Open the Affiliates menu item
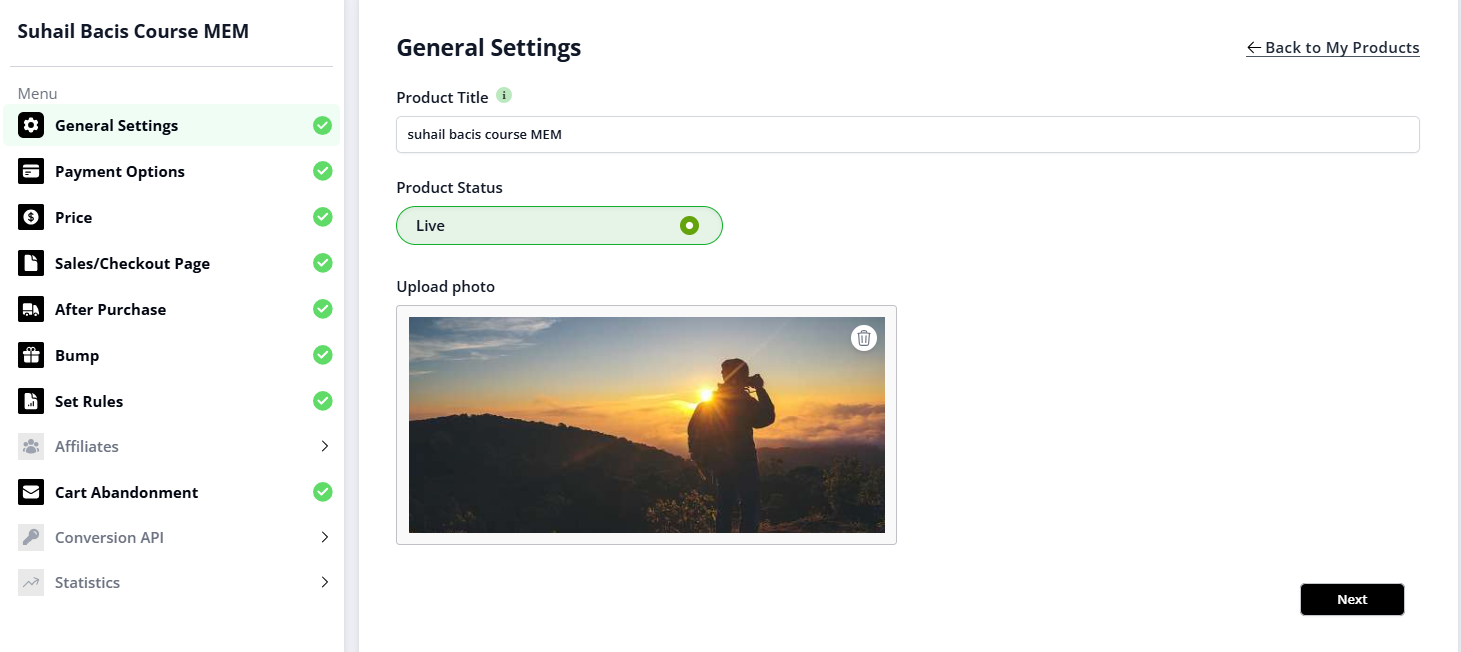 (171, 446)
